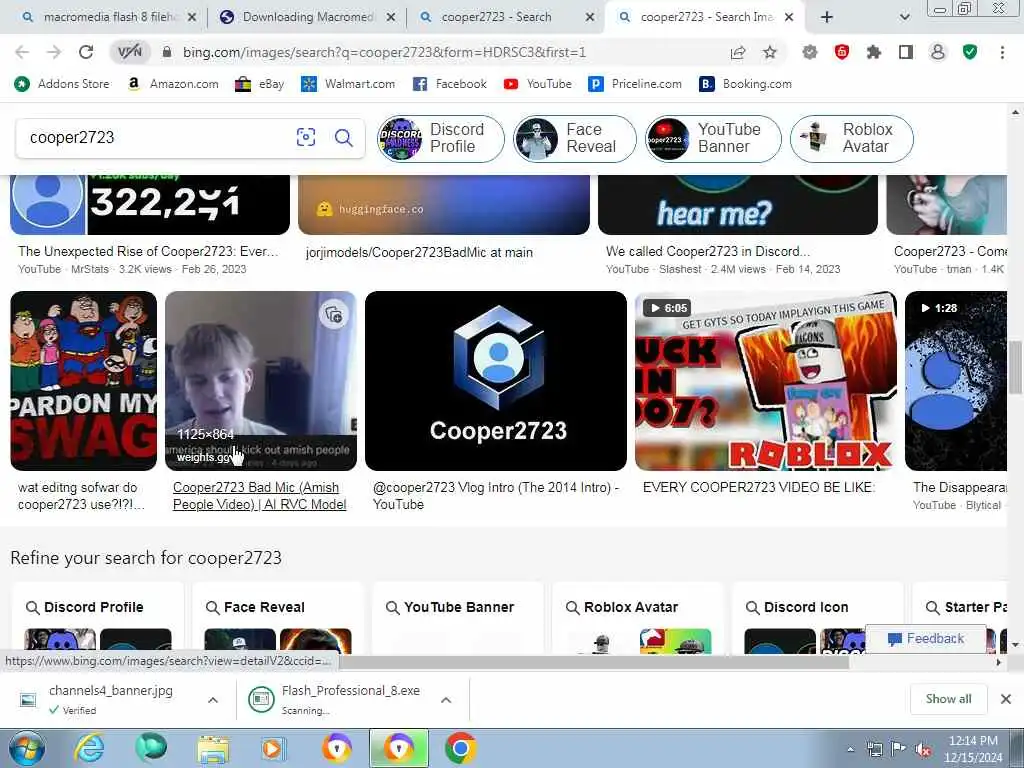The image size is (1024, 768).
Task: Click the save image icon on hovered thumbnail
Action: click(x=334, y=315)
